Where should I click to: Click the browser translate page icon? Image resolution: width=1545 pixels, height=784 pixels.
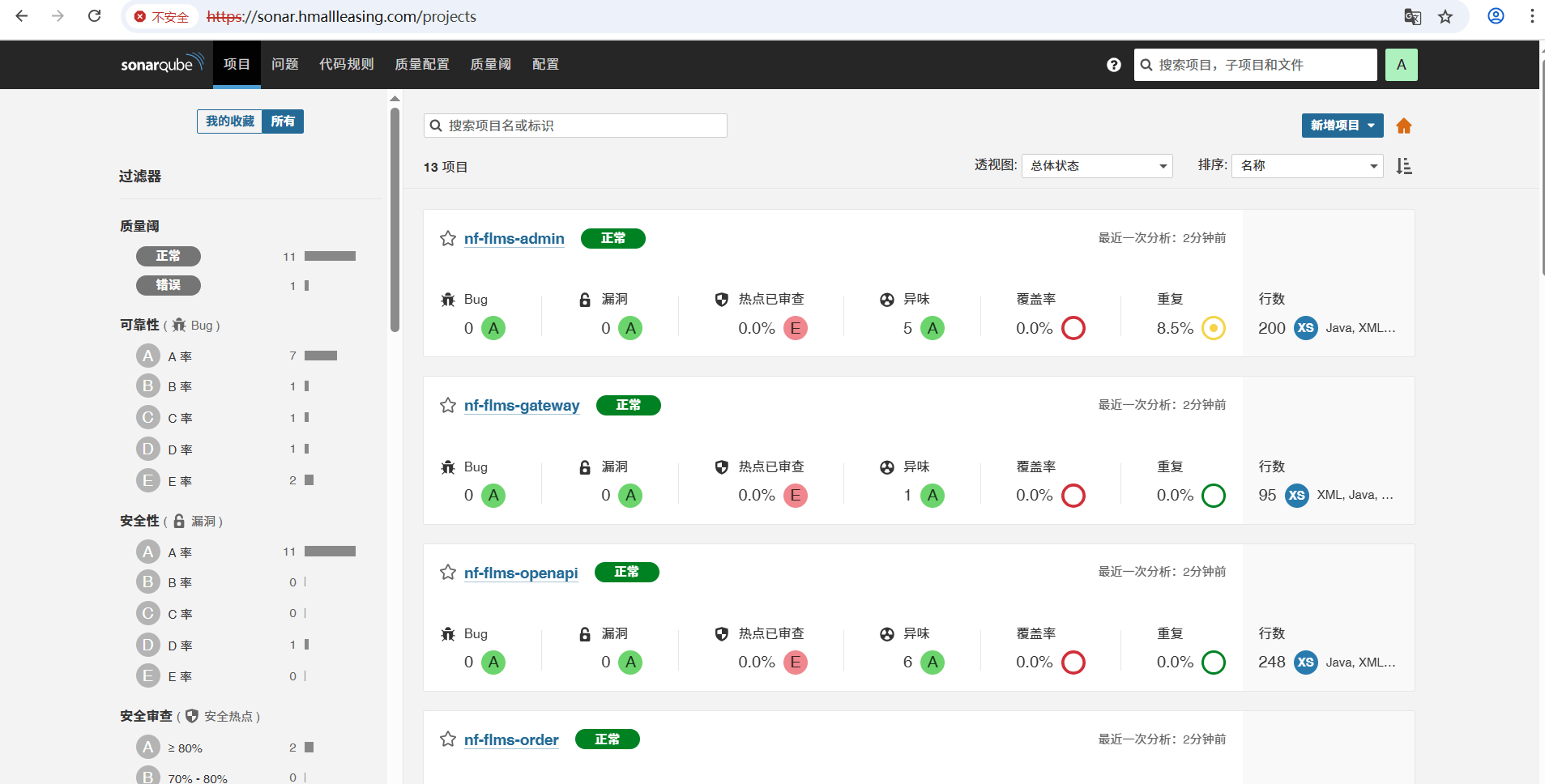(x=1412, y=17)
